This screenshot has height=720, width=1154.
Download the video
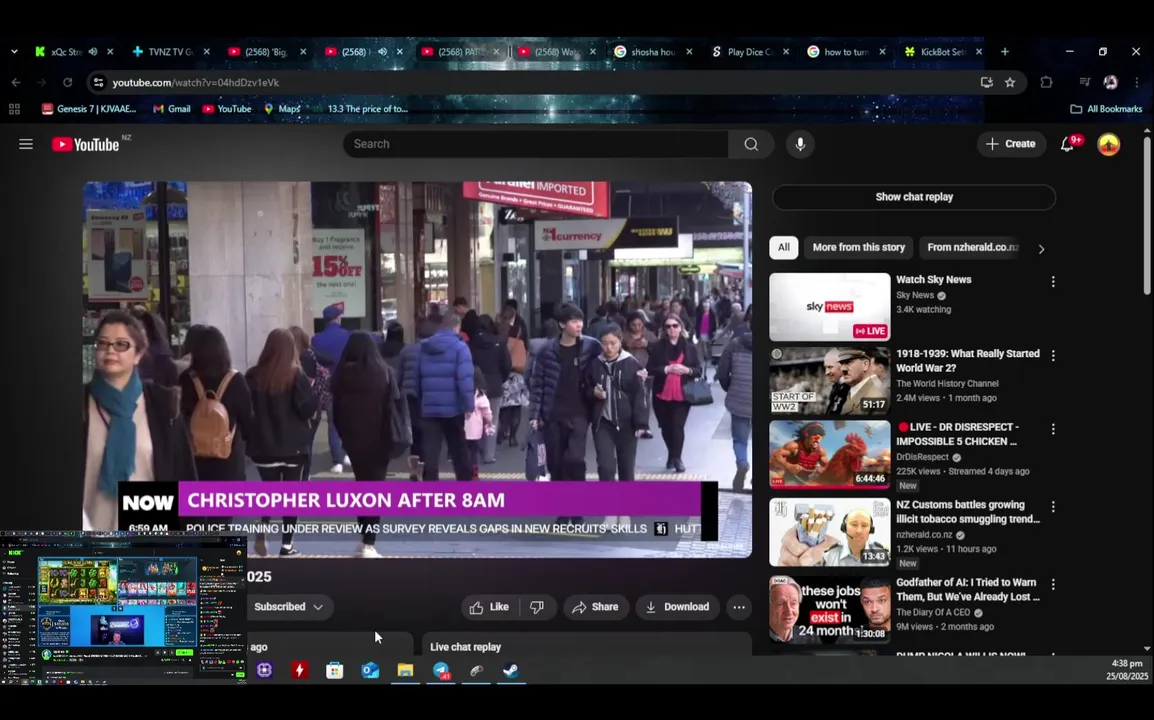tap(677, 607)
